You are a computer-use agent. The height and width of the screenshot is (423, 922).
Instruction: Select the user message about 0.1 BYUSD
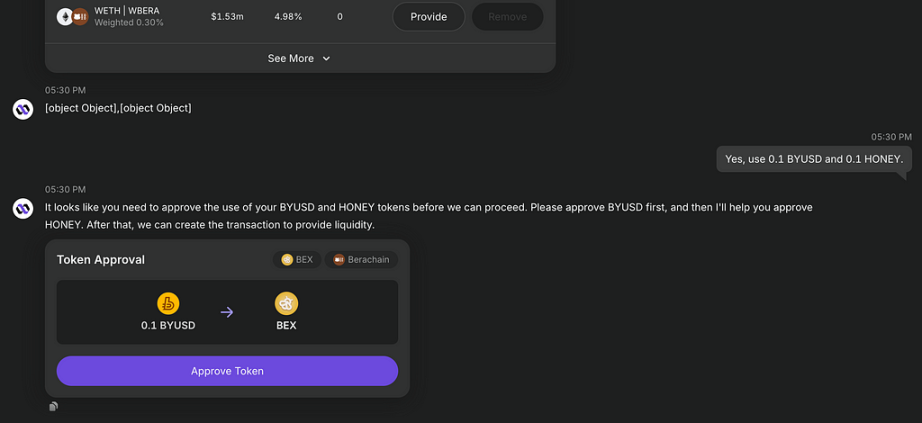point(814,159)
